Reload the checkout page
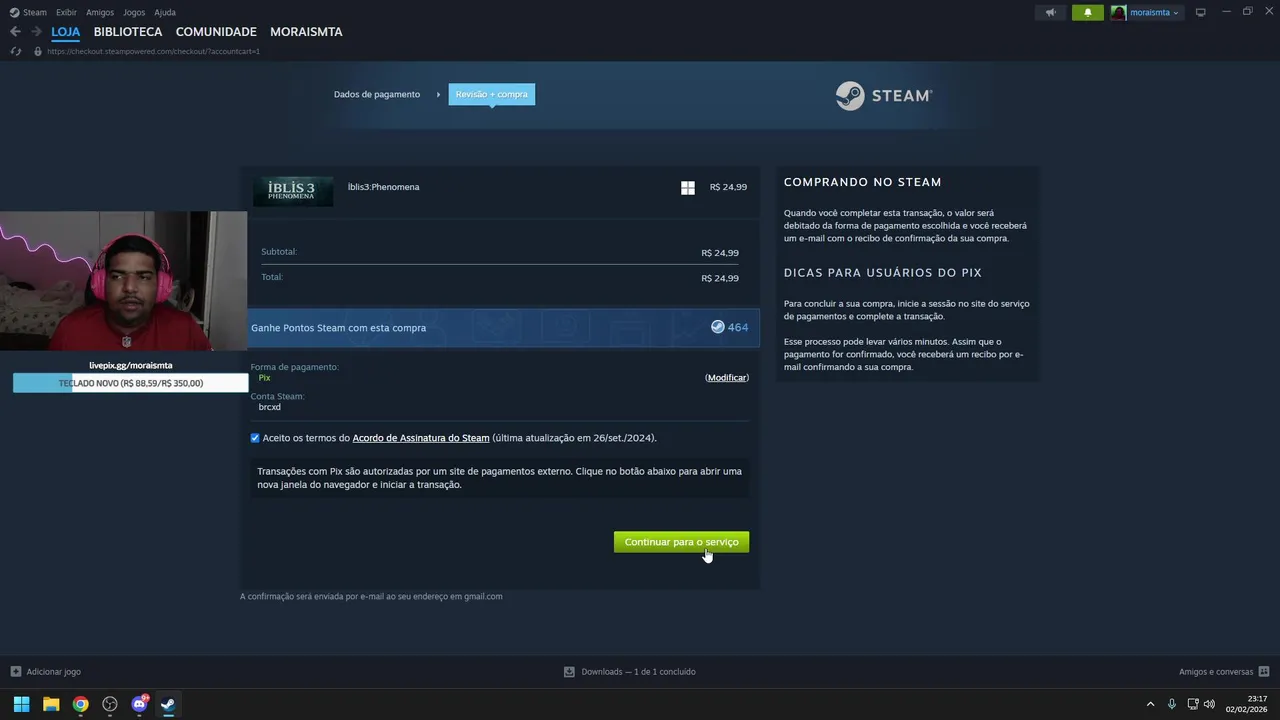 tap(15, 51)
